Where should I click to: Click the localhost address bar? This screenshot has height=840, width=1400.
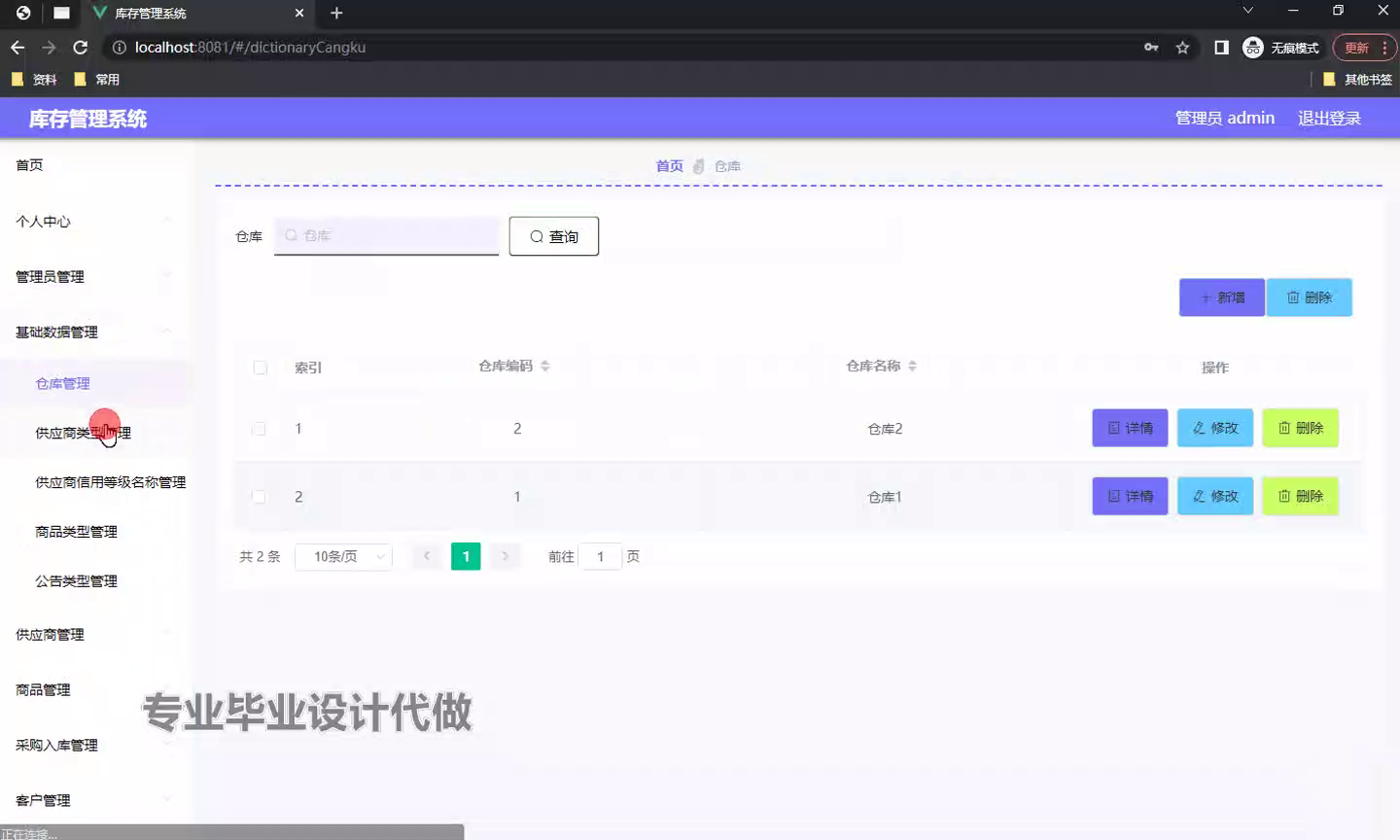(x=622, y=48)
